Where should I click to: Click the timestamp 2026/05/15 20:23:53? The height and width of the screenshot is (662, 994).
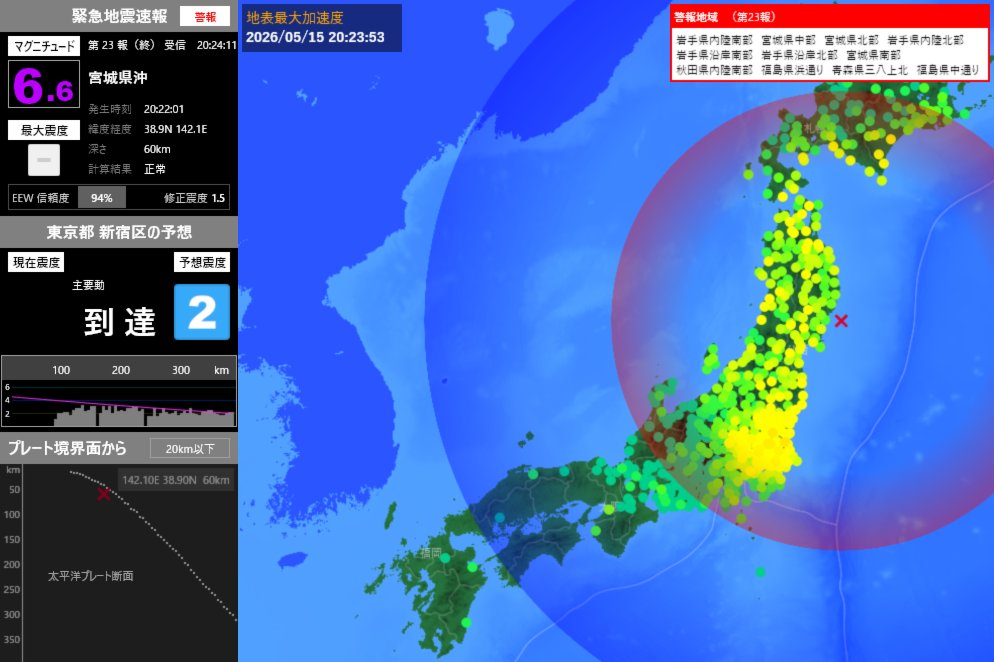pyautogui.click(x=315, y=37)
